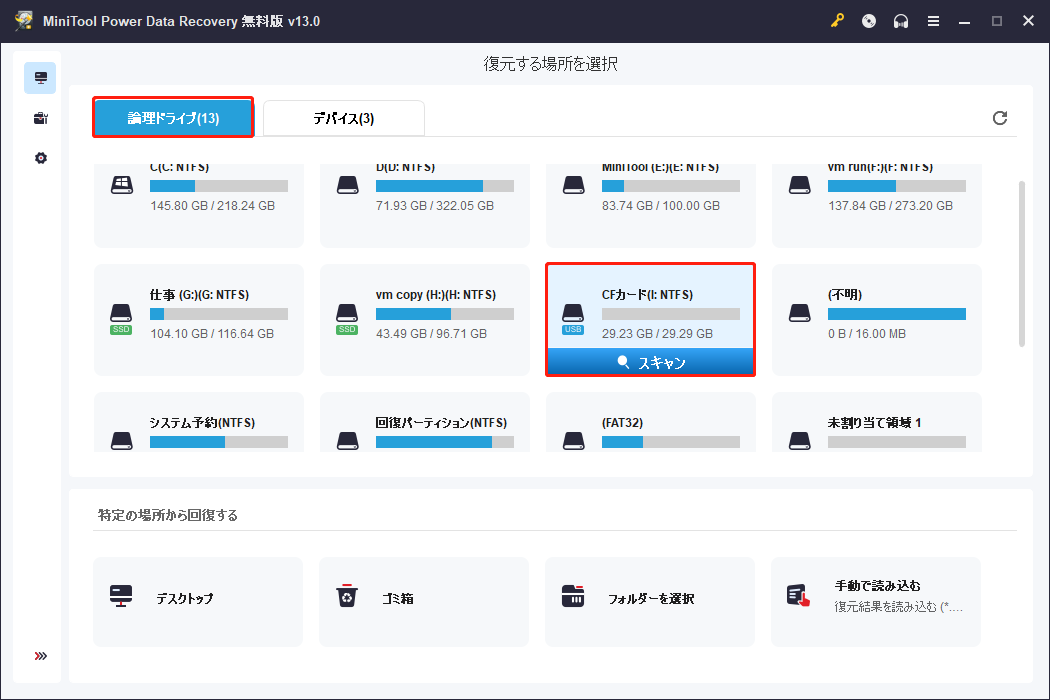
Task: Click the スキャン button on CFカード
Action: tap(651, 362)
